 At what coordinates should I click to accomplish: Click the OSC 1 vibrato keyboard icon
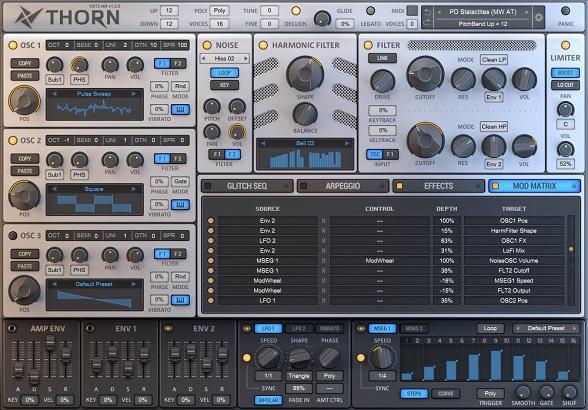point(180,110)
